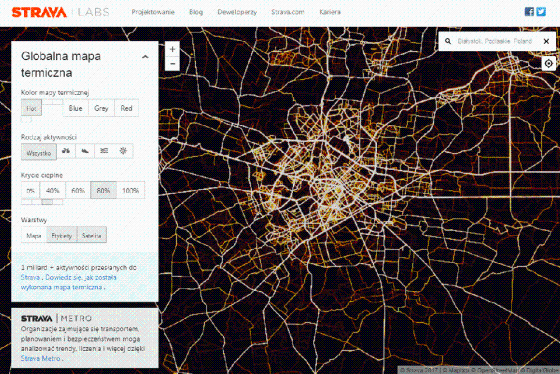The height and width of the screenshot is (374, 560).
Task: Collapse the Globalna mapa termiczna panel
Action: [145, 57]
